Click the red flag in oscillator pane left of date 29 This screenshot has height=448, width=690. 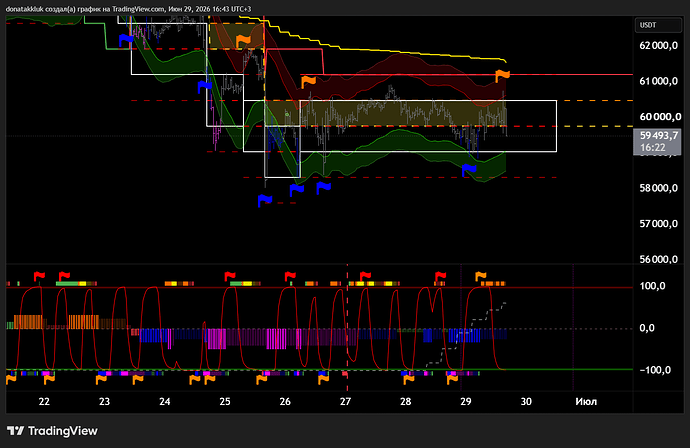[440, 277]
